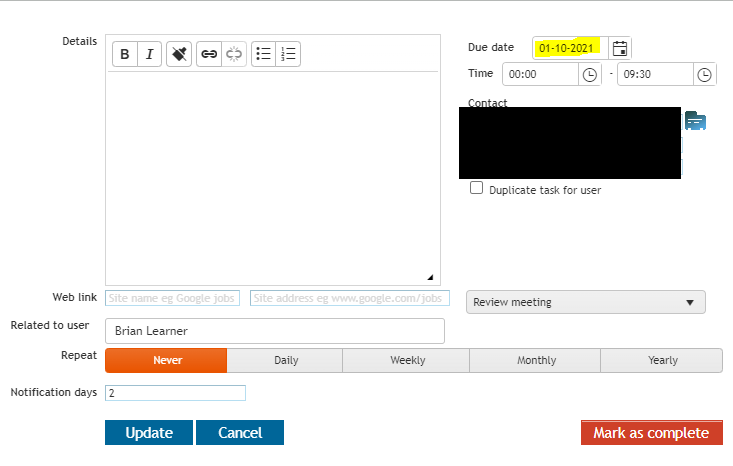Focus the start time field 00:00

coord(540,74)
